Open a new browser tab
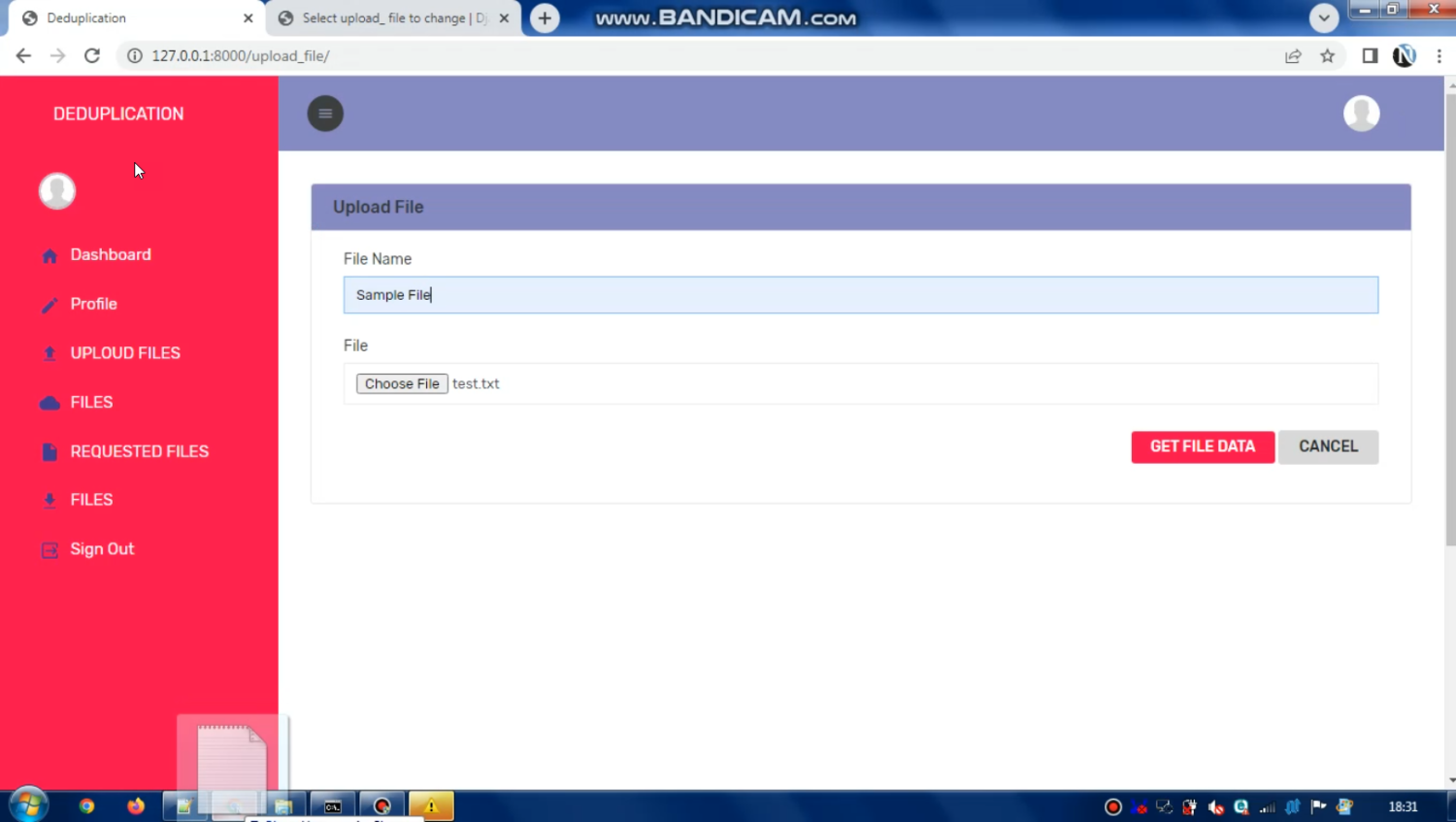1456x822 pixels. (545, 18)
